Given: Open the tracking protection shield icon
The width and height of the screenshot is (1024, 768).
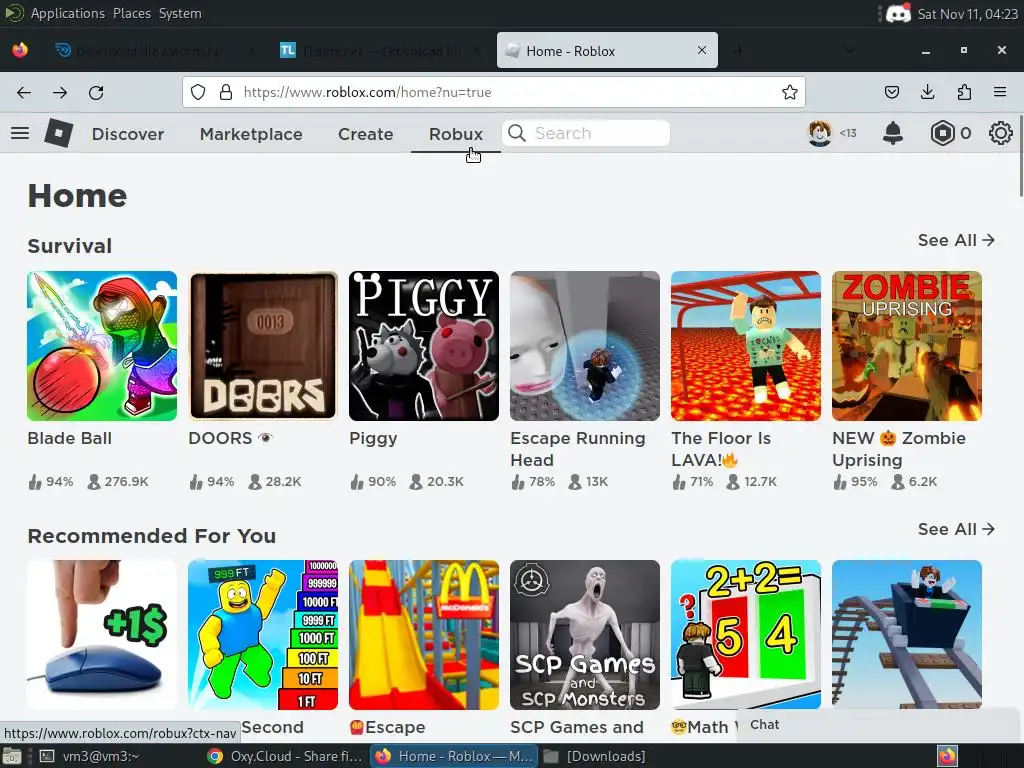Looking at the screenshot, I should tap(198, 92).
